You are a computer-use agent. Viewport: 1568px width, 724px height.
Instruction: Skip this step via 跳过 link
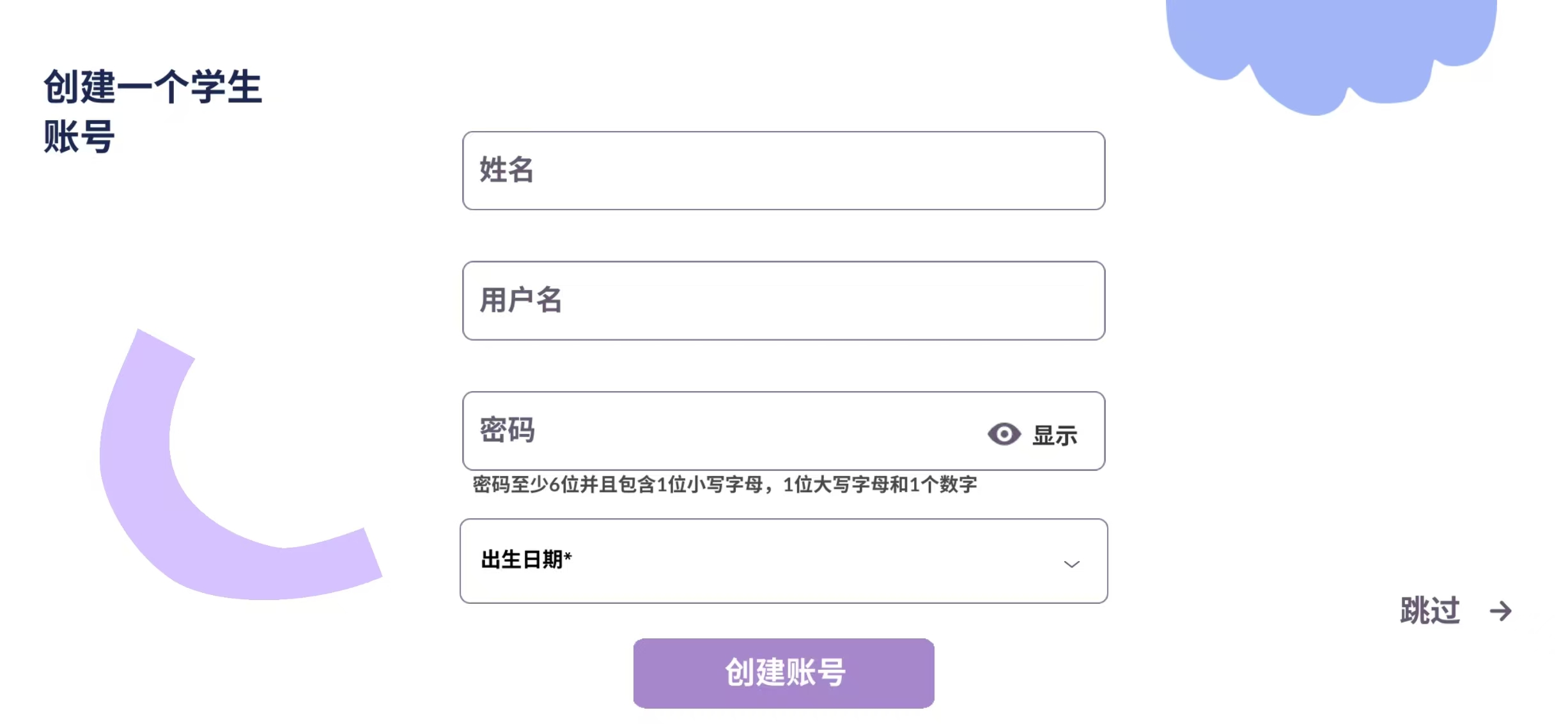(1430, 611)
